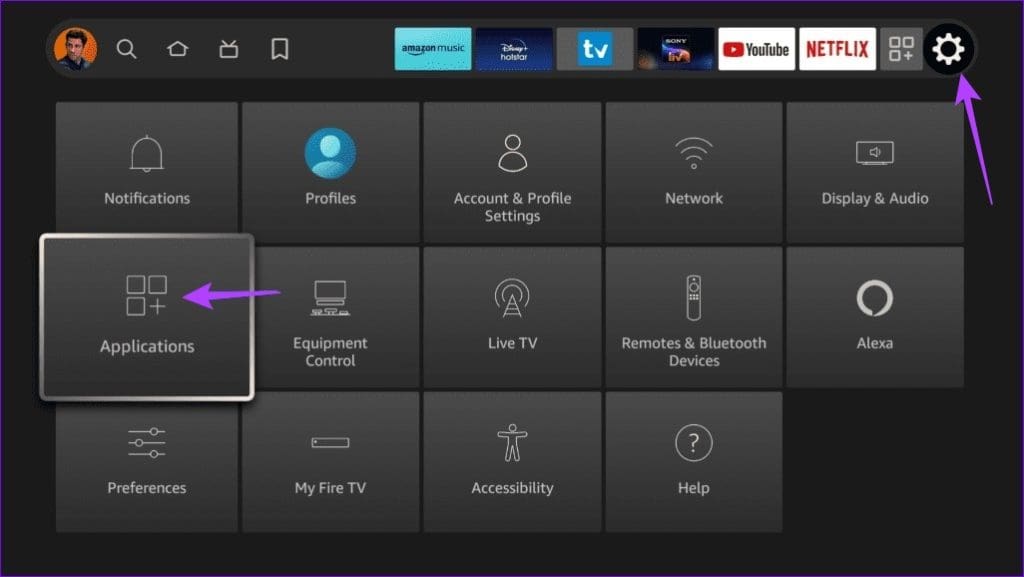Open the Live TV guide icon
Image resolution: width=1024 pixels, height=577 pixels.
click(228, 48)
